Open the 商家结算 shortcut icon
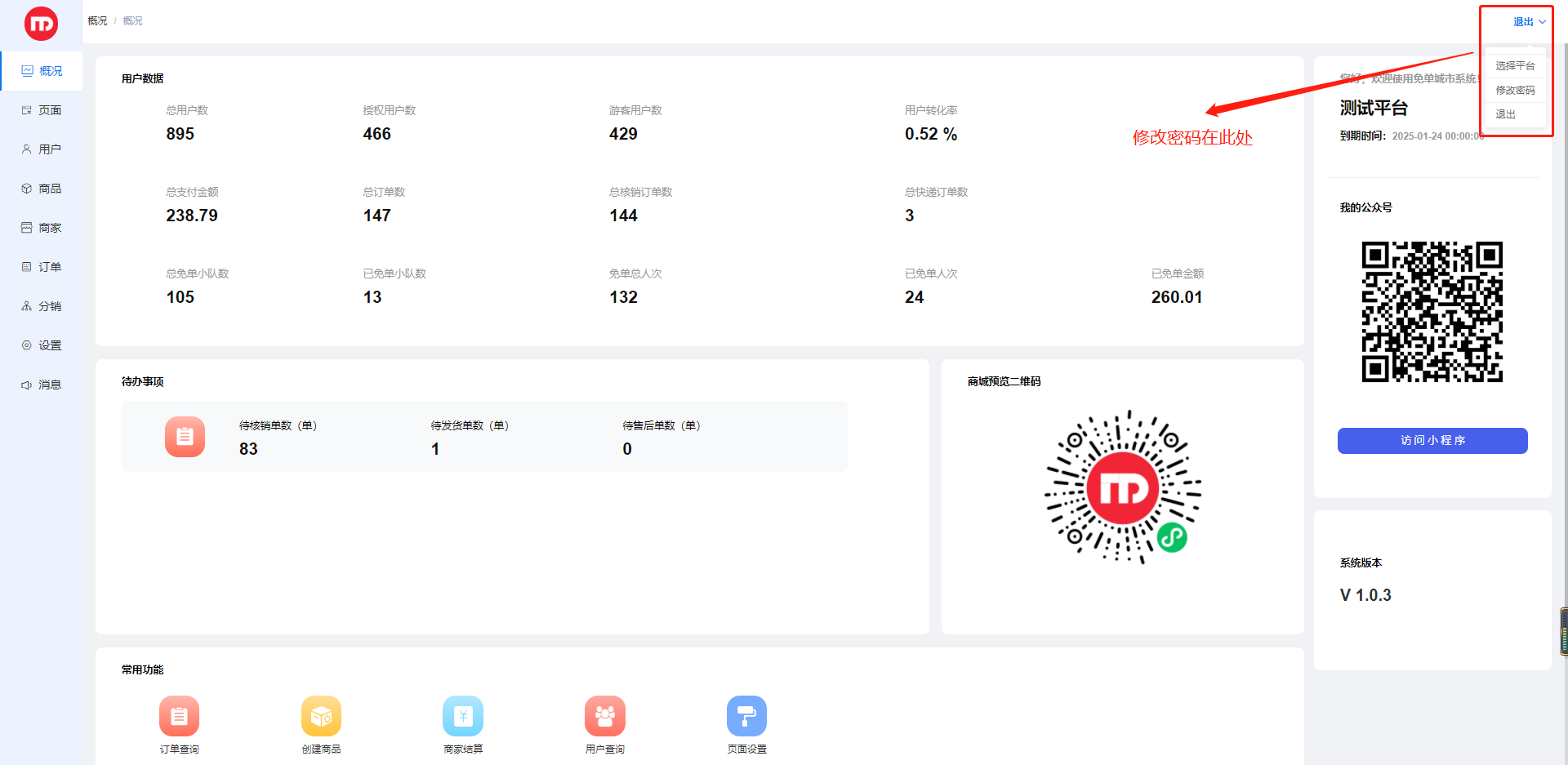1568x765 pixels. [463, 716]
